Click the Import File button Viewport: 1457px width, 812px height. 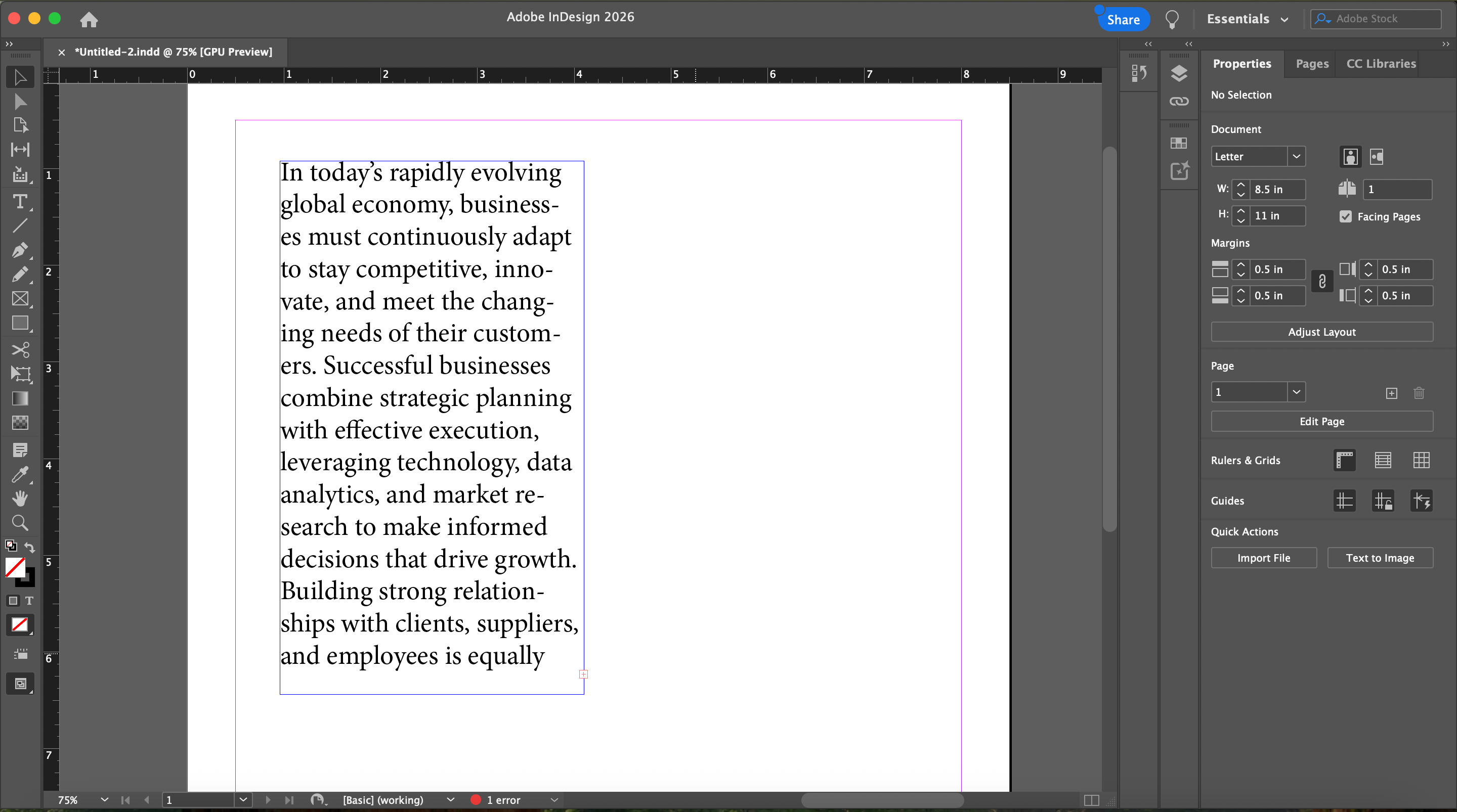[x=1263, y=558]
